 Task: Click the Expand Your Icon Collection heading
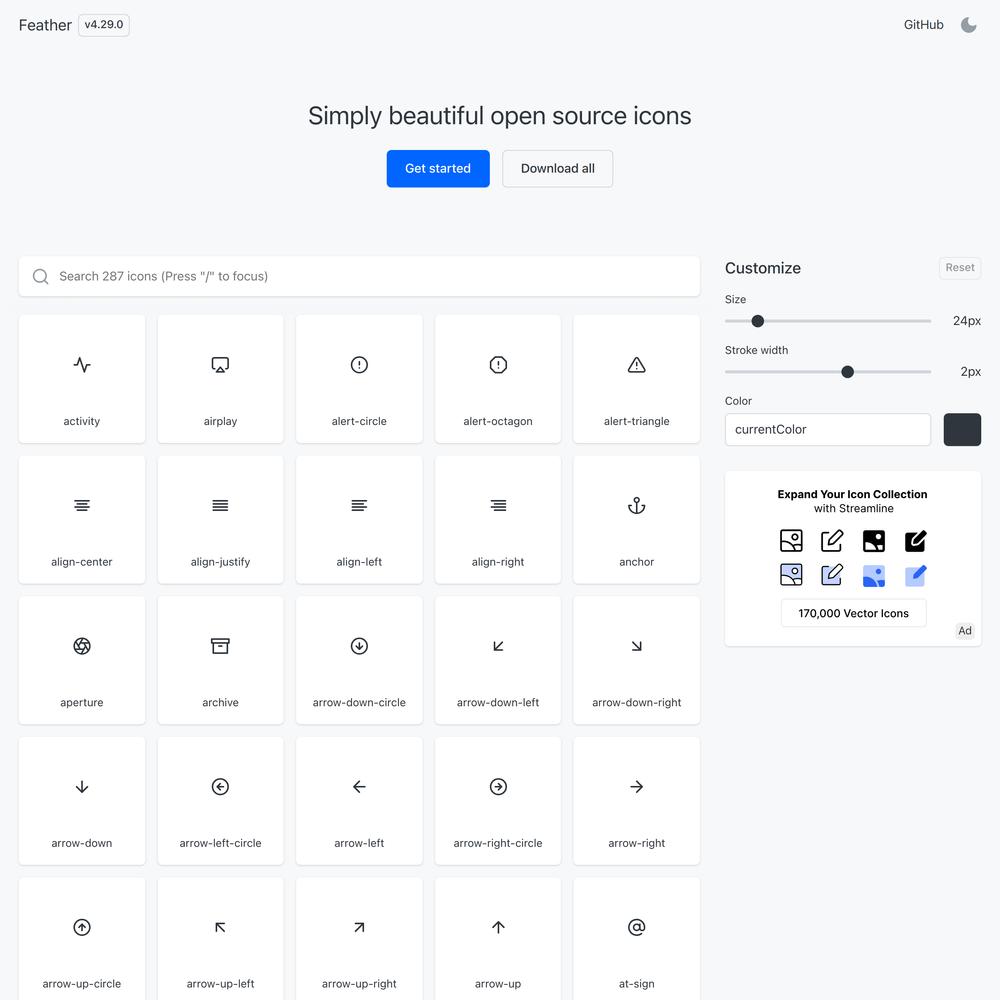(852, 494)
